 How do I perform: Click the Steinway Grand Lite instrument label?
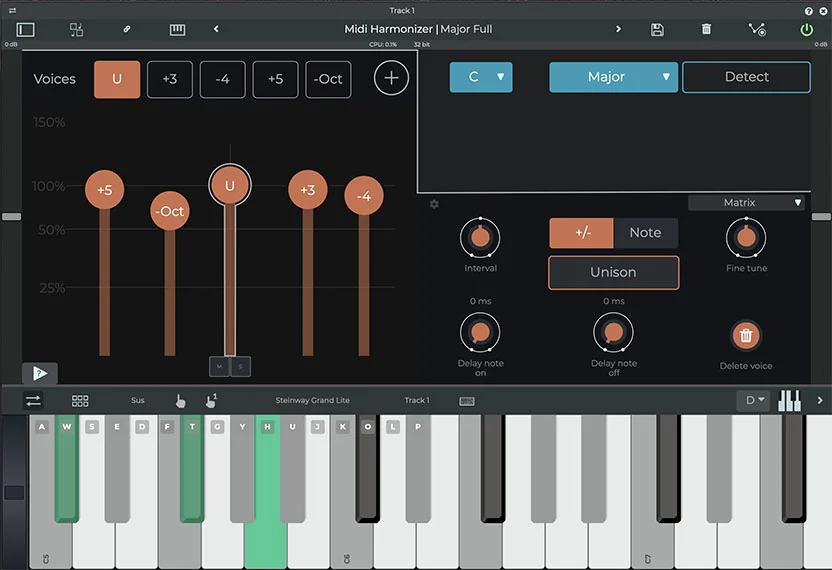(x=313, y=400)
